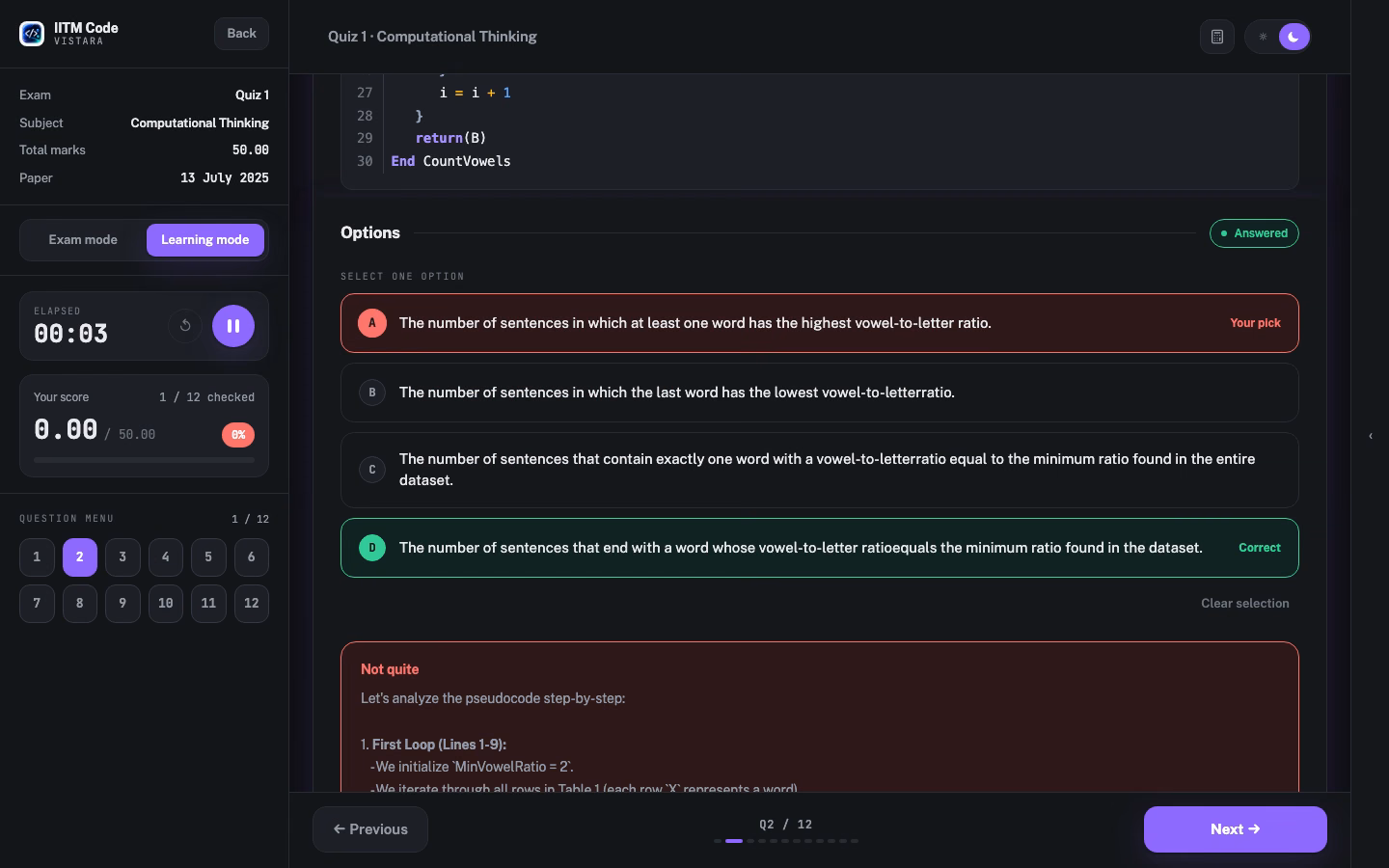This screenshot has width=1389, height=868.
Task: Navigate to question 10
Action: pos(166,604)
